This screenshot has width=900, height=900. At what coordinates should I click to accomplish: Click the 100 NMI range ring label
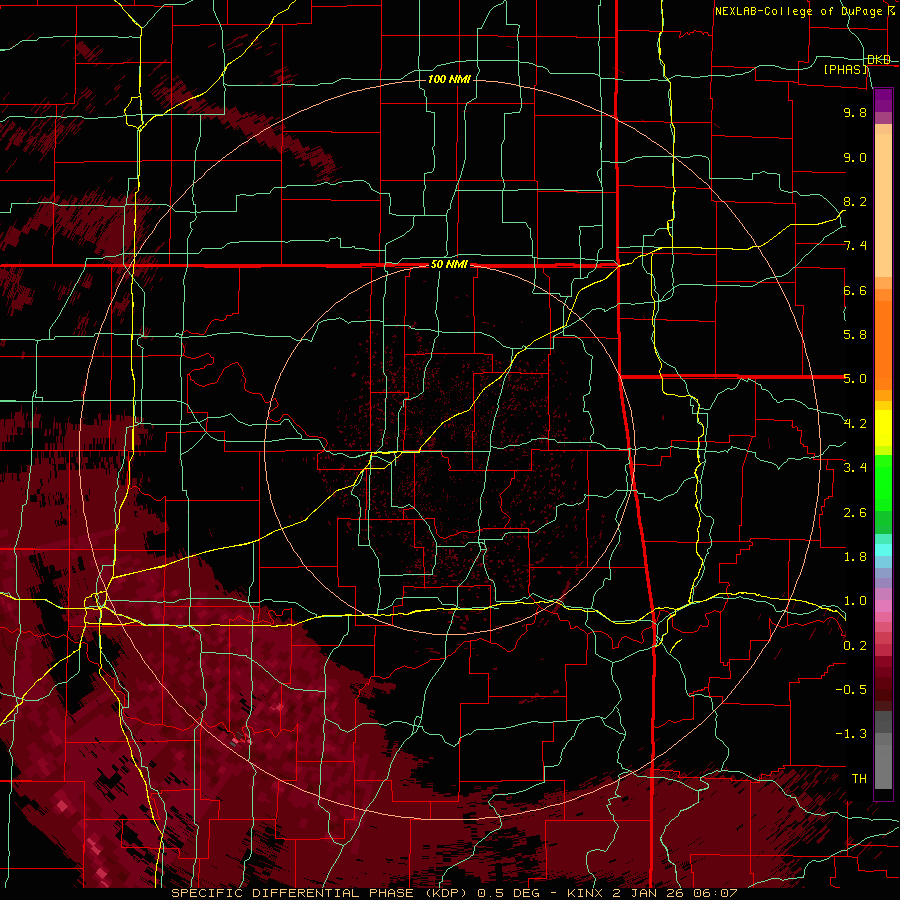[449, 79]
